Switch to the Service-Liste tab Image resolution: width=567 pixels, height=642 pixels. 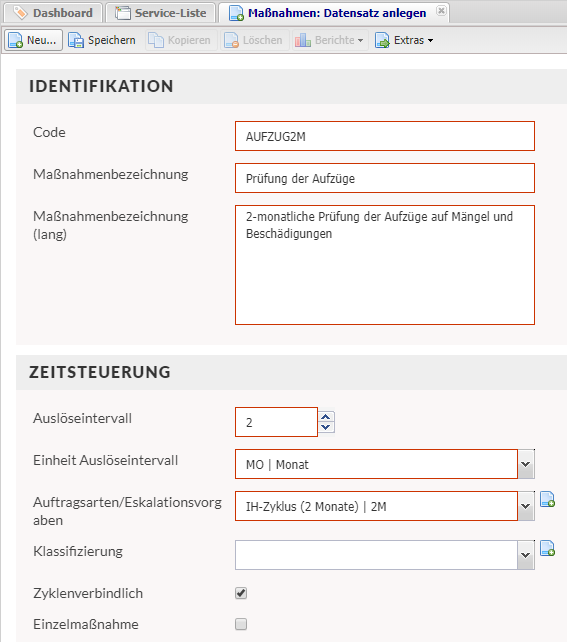(x=160, y=13)
